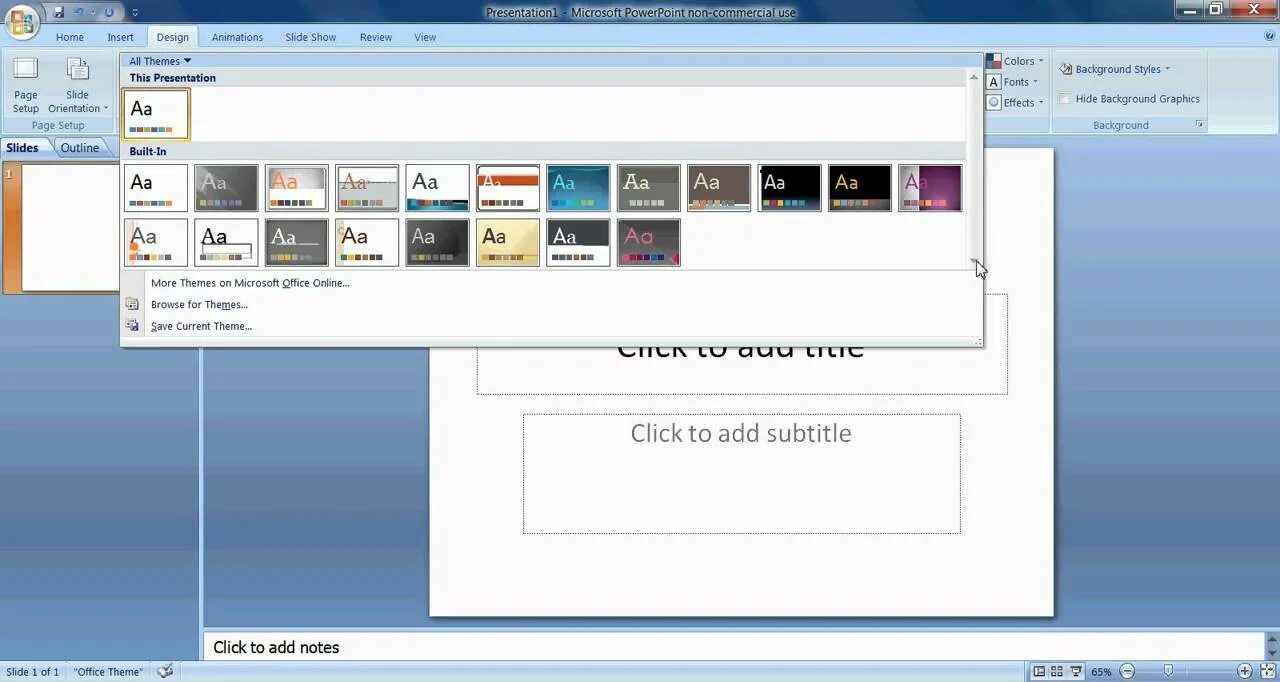Image resolution: width=1280 pixels, height=682 pixels.
Task: Open the theme Fonts dropdown
Action: pyautogui.click(x=1013, y=82)
